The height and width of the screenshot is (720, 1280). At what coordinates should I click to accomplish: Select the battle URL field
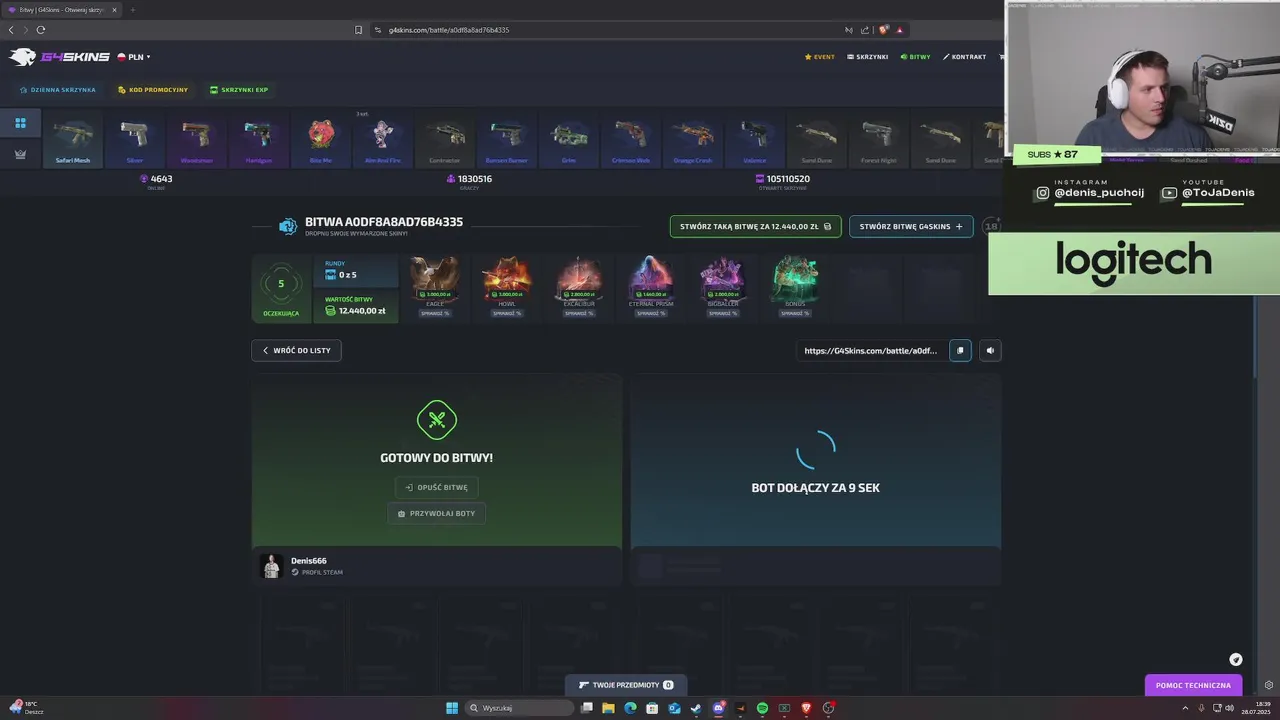pos(871,351)
